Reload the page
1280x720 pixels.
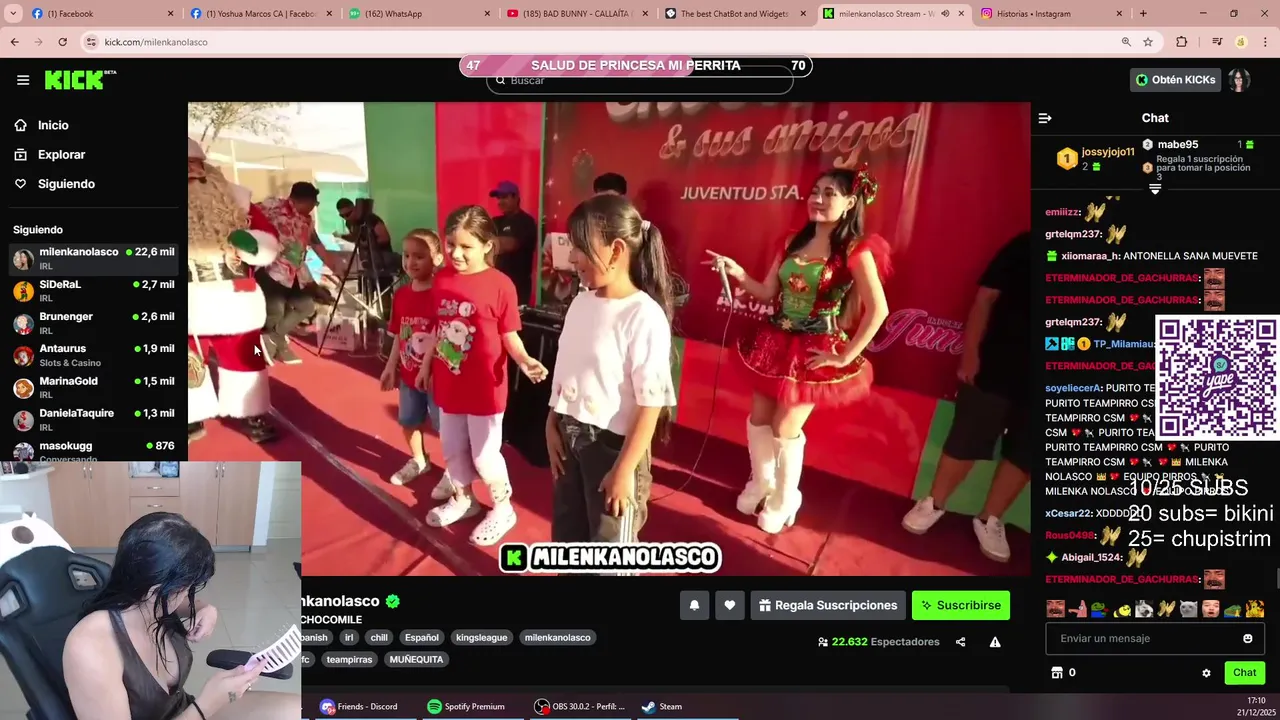[x=62, y=42]
